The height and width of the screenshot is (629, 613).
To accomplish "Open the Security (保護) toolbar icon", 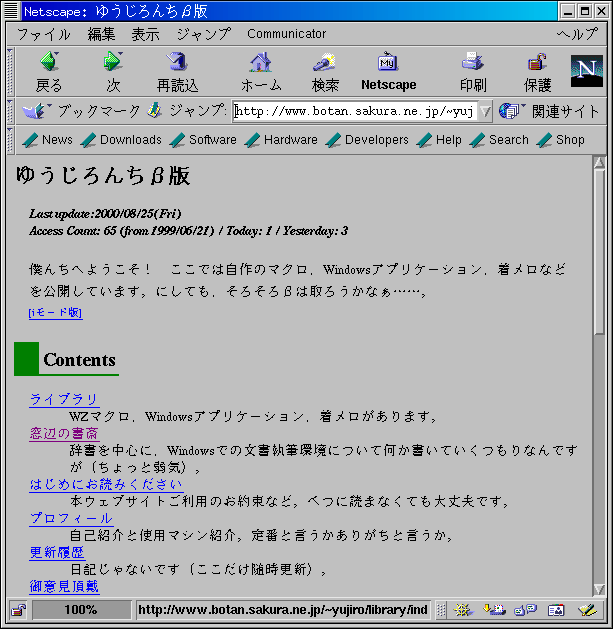I will click(x=537, y=63).
